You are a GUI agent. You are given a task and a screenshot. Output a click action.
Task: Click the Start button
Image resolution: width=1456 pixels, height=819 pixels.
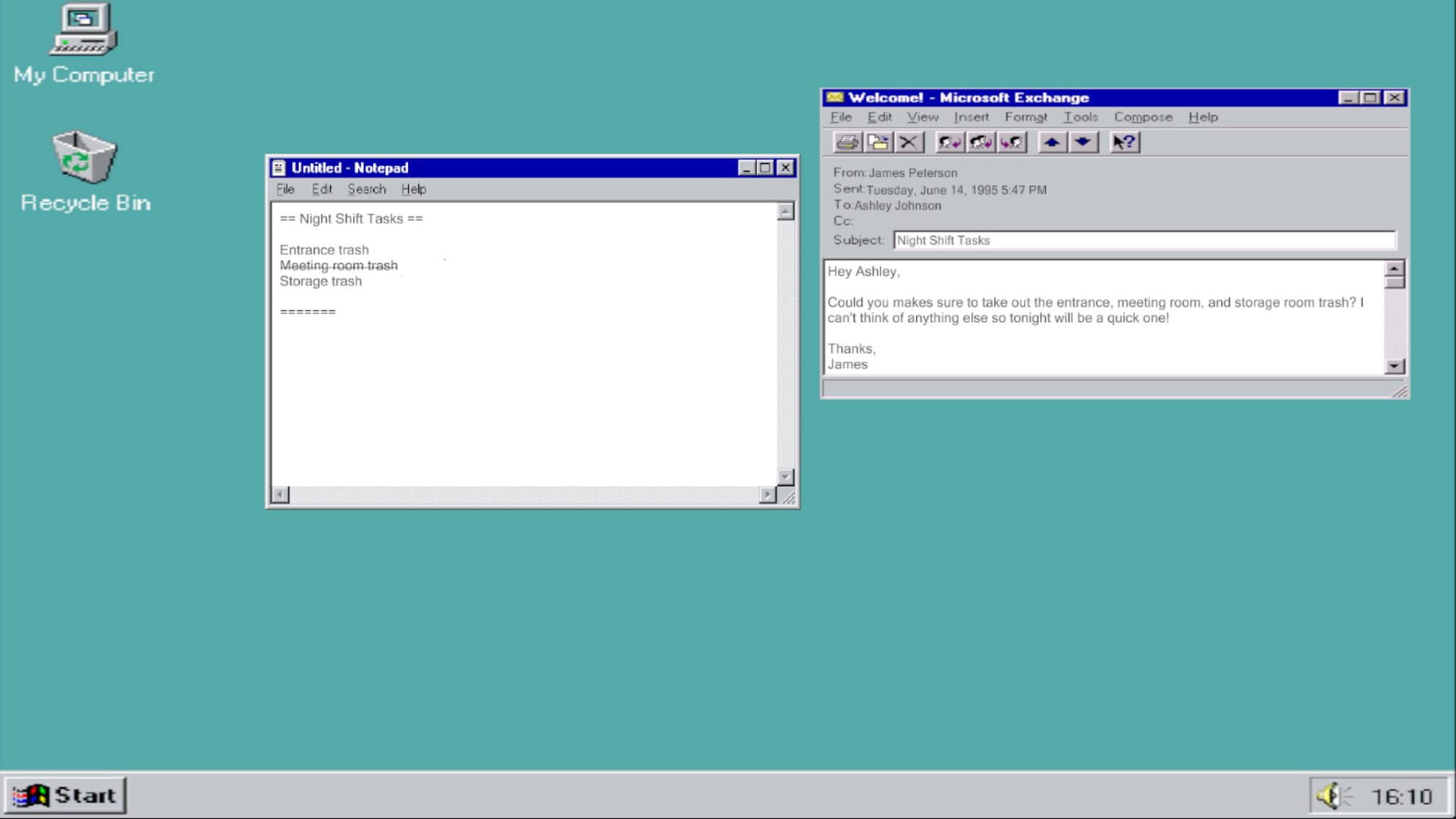(x=65, y=795)
